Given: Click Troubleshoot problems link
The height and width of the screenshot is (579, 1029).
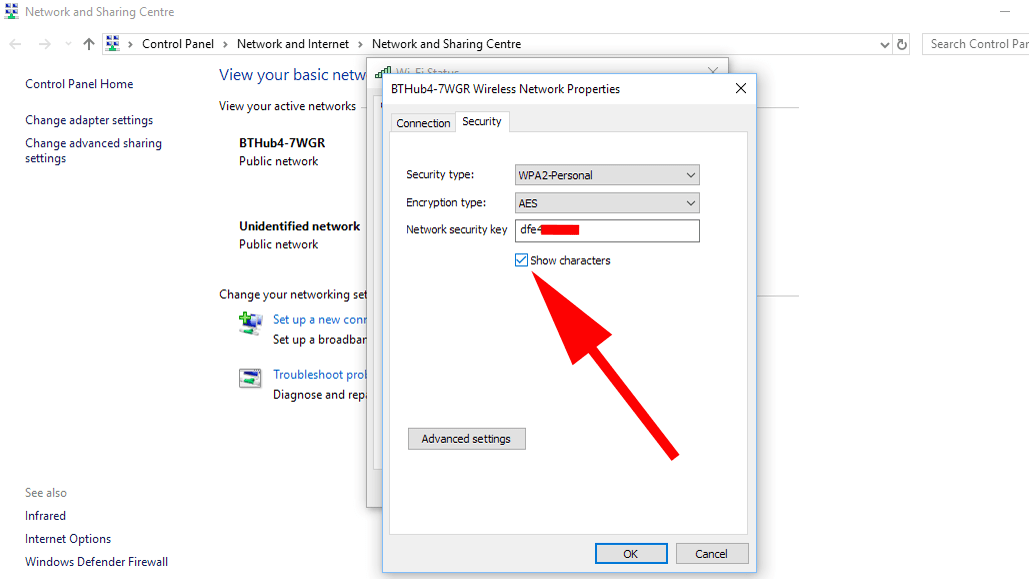Looking at the screenshot, I should pyautogui.click(x=320, y=375).
